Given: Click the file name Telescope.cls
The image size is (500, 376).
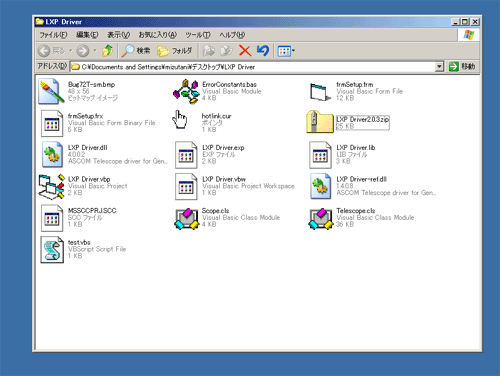Looking at the screenshot, I should [x=356, y=211].
